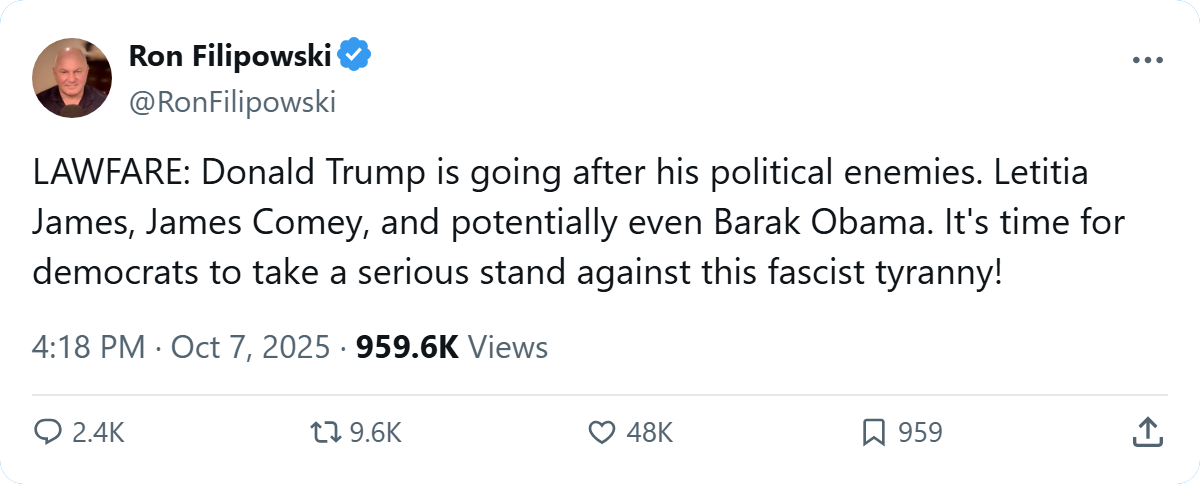Click the reply speech bubble icon

click(x=48, y=432)
